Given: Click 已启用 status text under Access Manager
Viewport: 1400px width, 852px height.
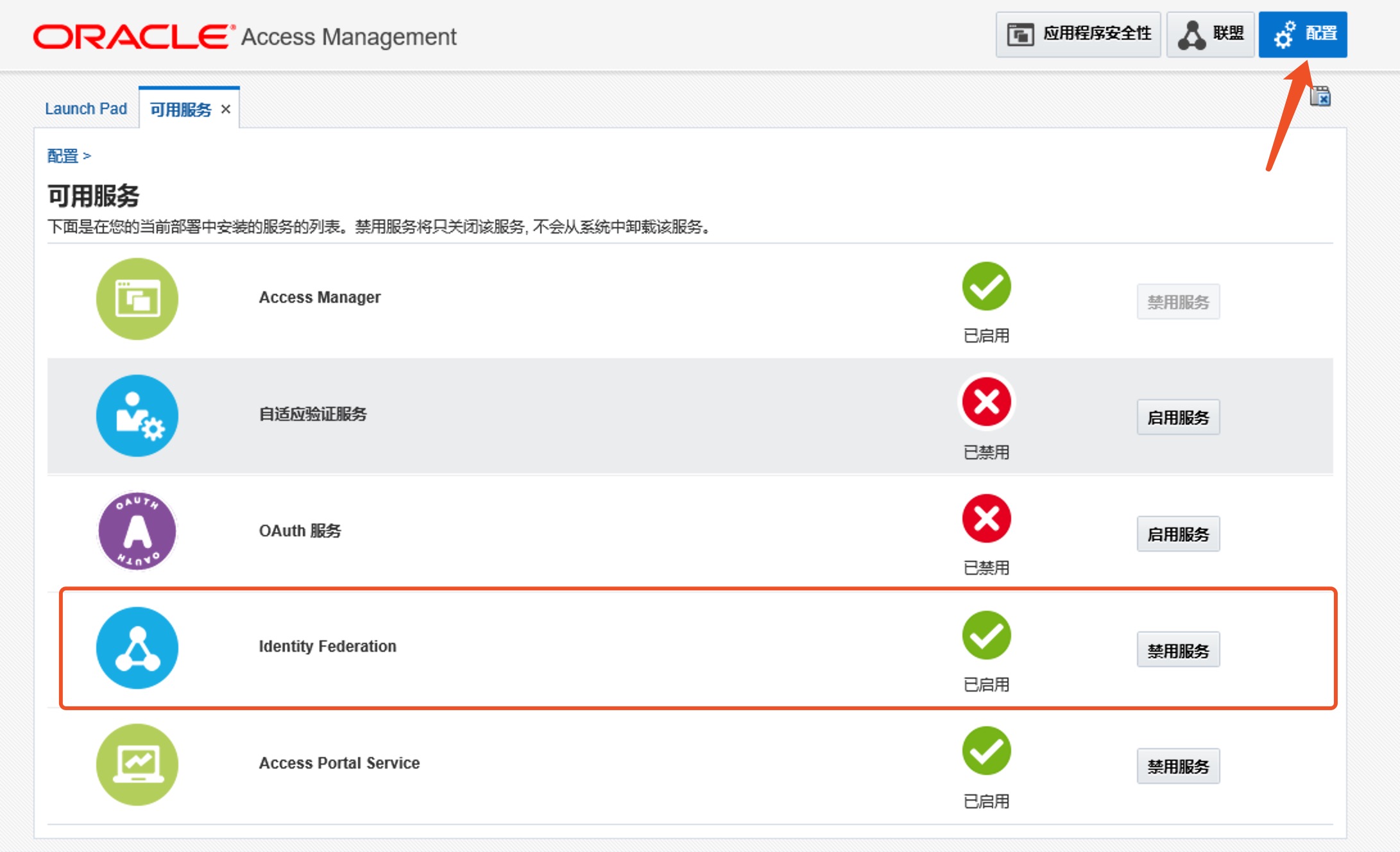Looking at the screenshot, I should coord(986,336).
